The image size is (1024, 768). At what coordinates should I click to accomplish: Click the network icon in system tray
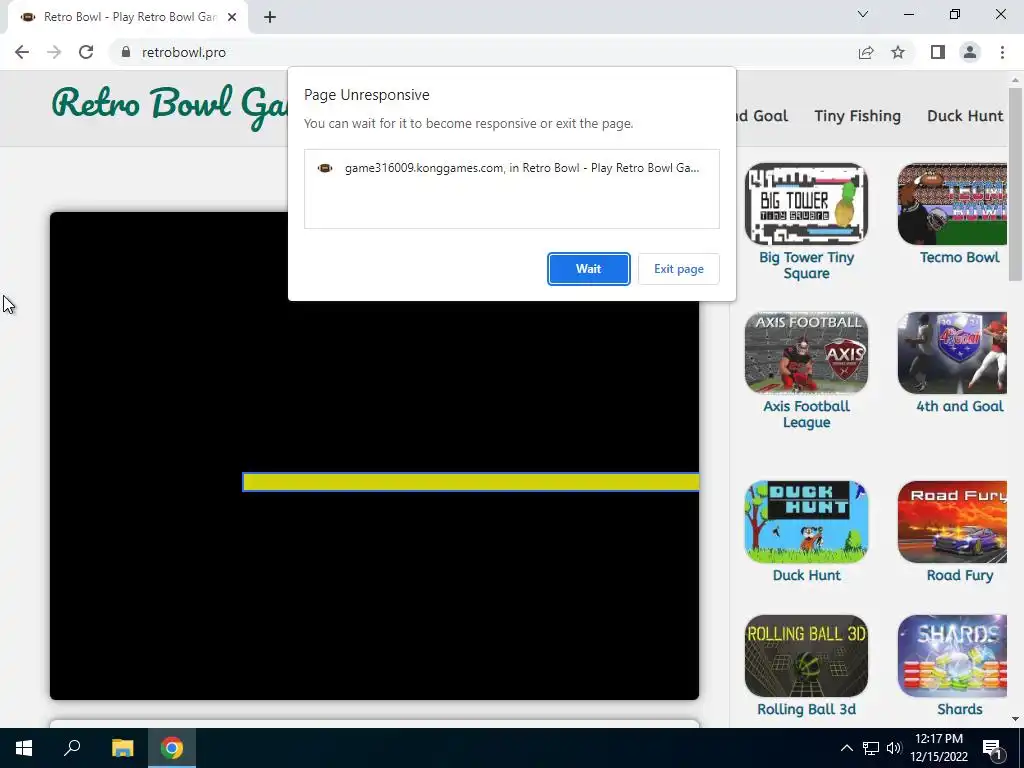[871, 748]
